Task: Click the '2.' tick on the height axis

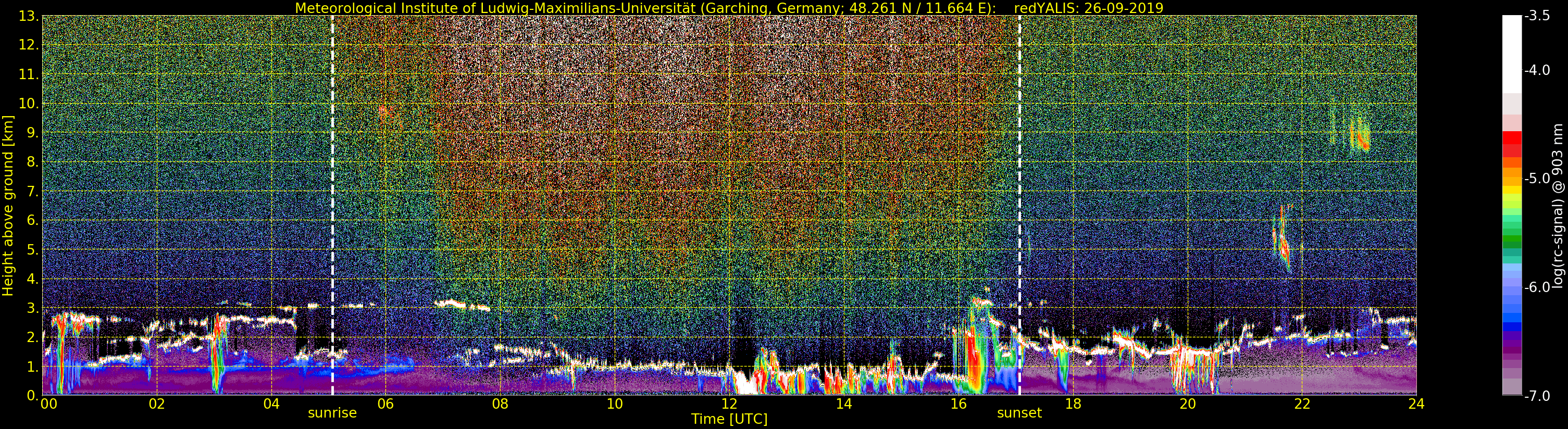Action: click(33, 338)
